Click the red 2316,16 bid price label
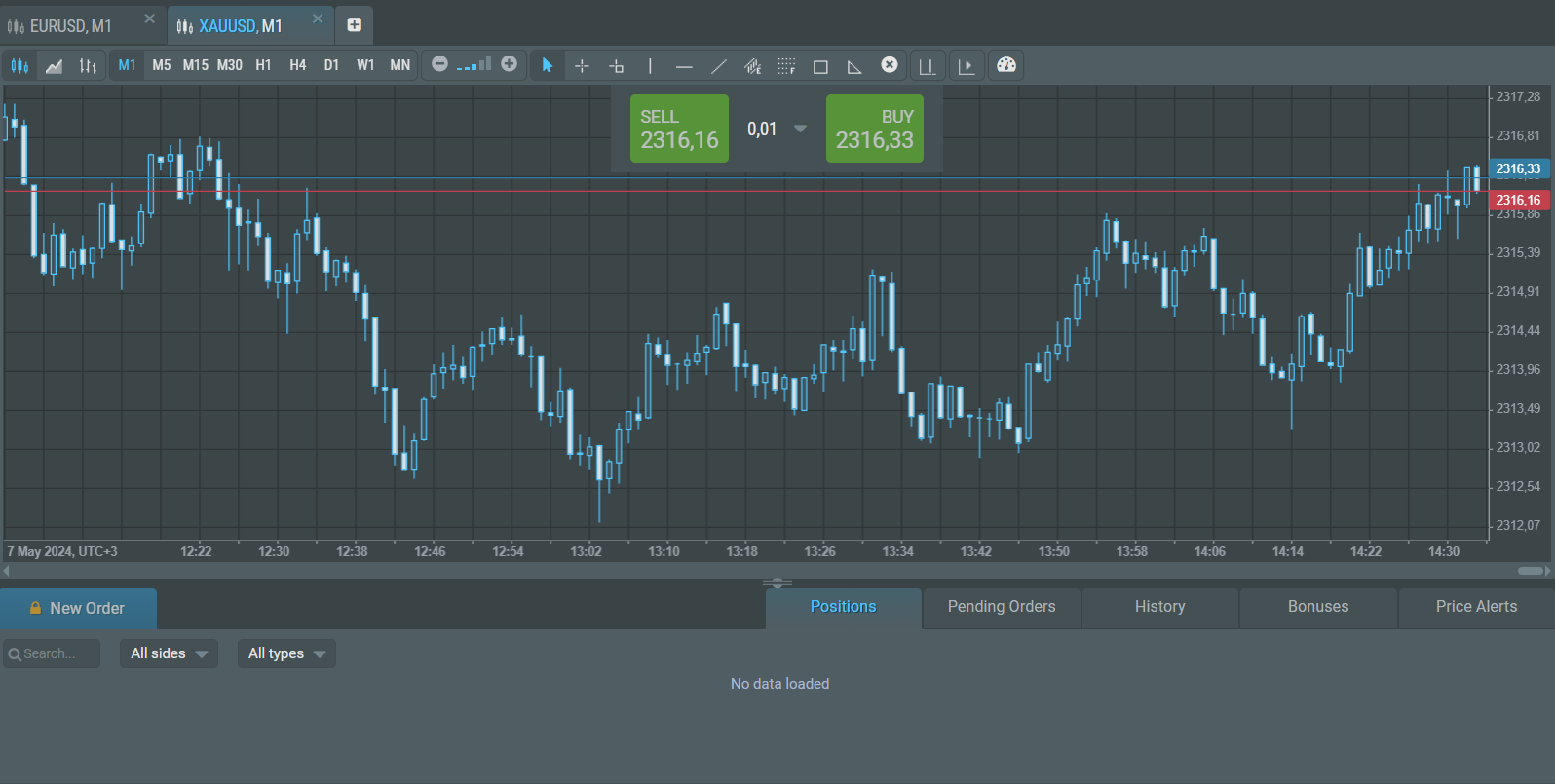The width and height of the screenshot is (1555, 784). (1519, 200)
